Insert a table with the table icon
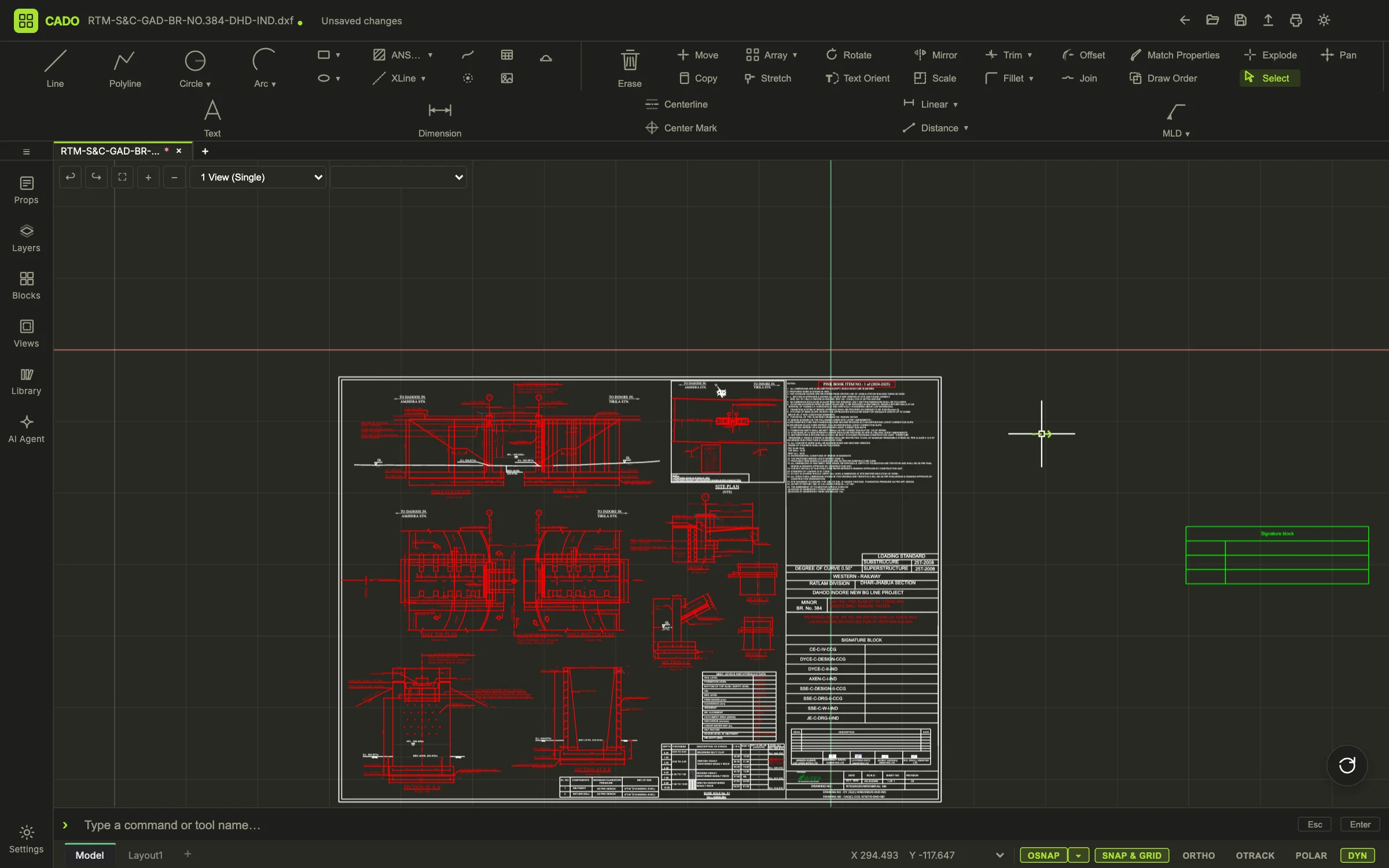The width and height of the screenshot is (1389, 868). (507, 55)
